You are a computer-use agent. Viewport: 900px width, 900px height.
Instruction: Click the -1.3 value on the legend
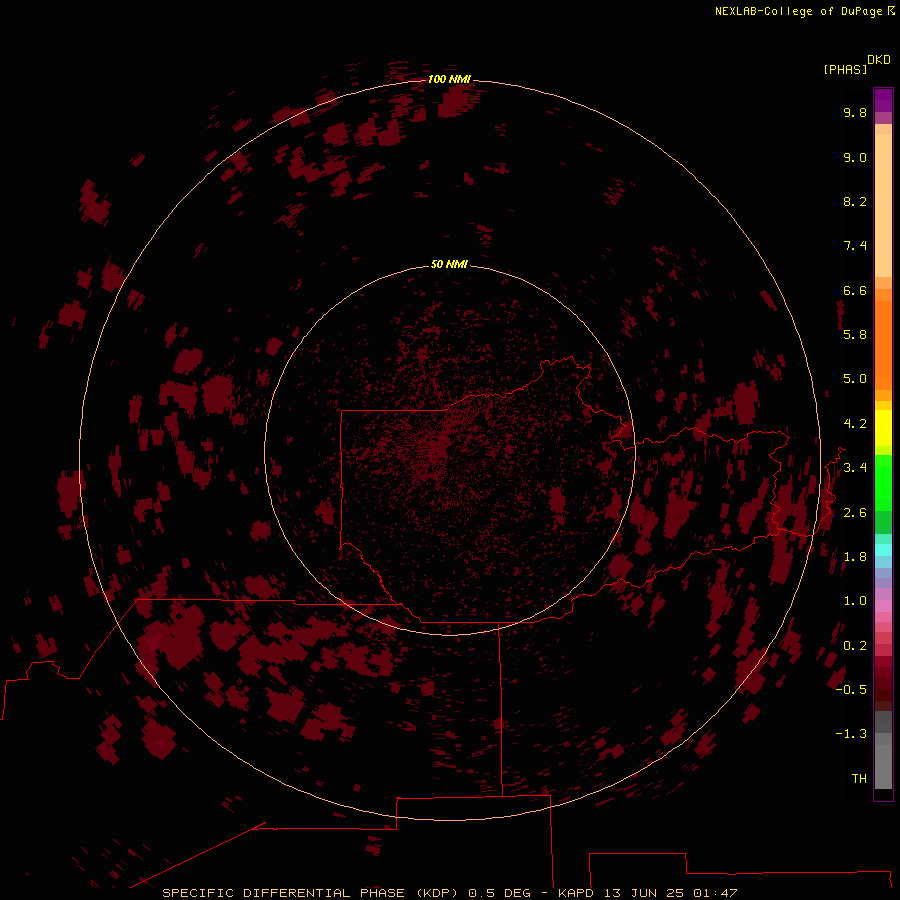(851, 734)
